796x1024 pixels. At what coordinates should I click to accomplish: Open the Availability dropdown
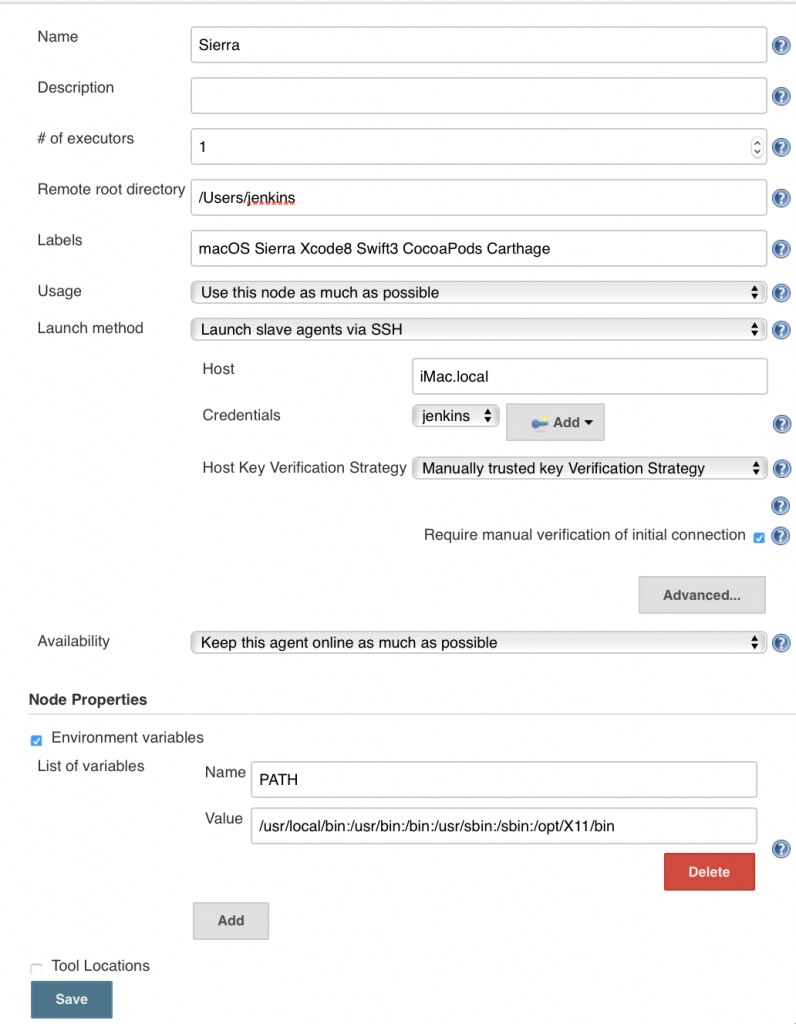pyautogui.click(x=478, y=642)
